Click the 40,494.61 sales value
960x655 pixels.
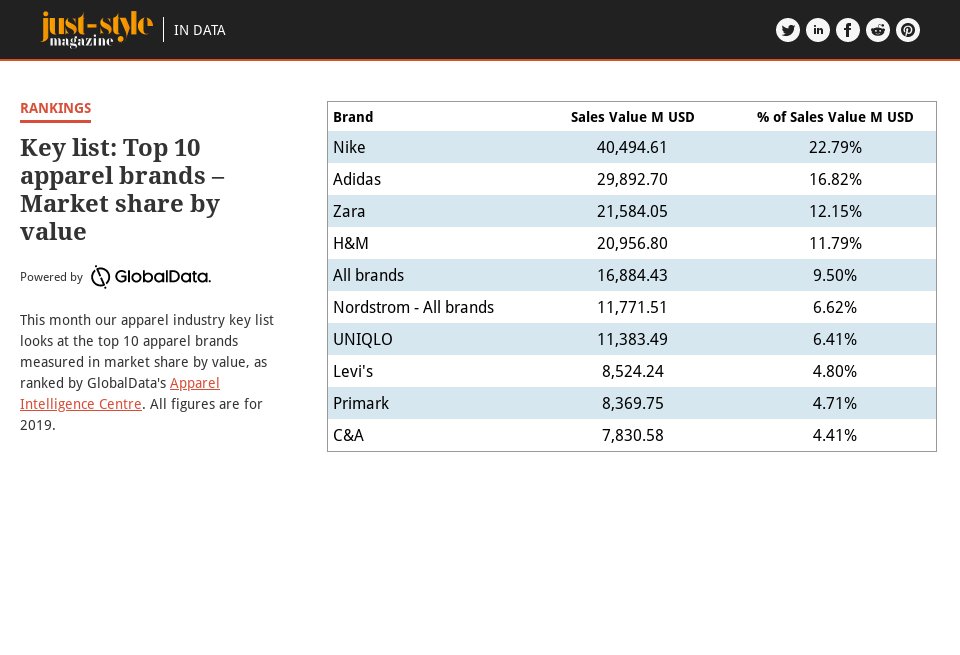coord(632,148)
